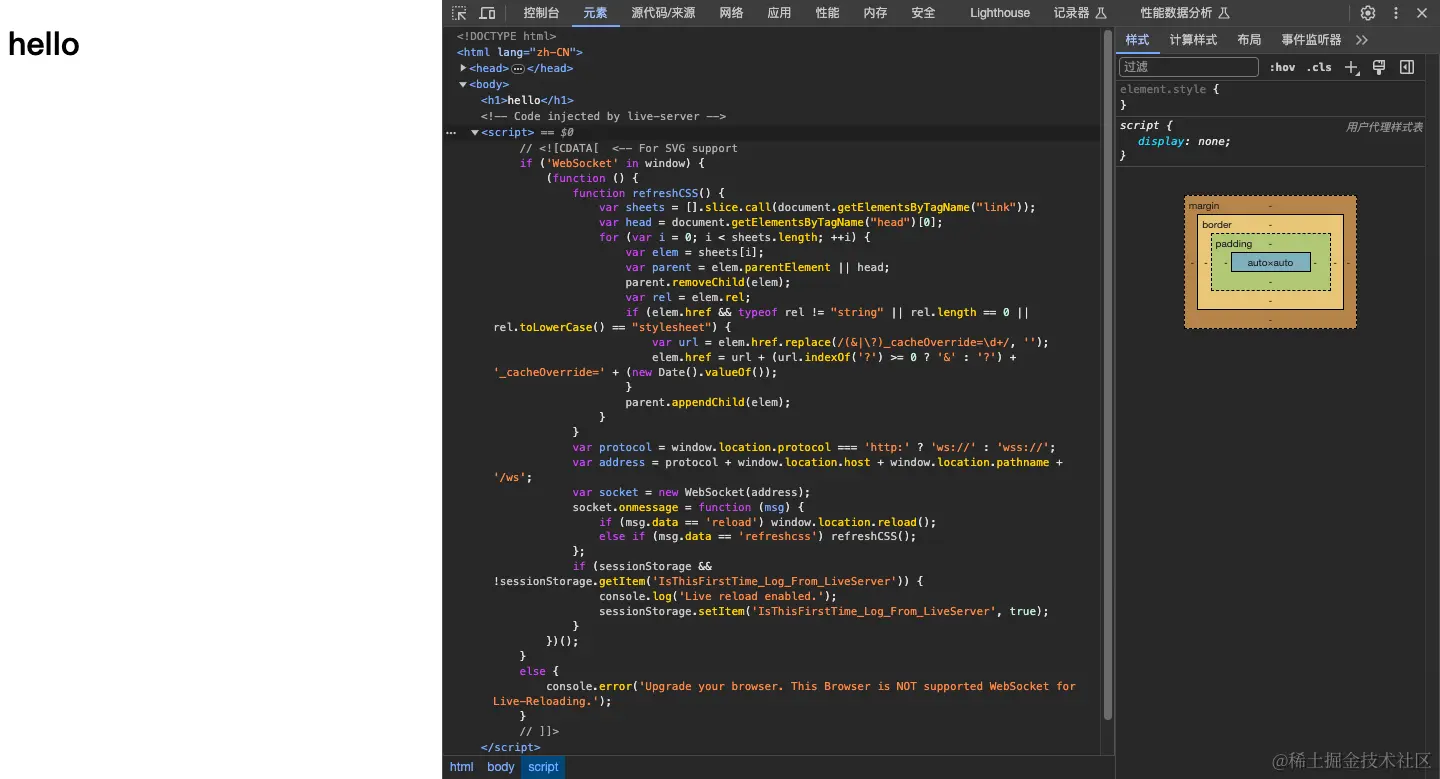The image size is (1440, 779).
Task: Open DevTools settings gear
Action: click(1368, 13)
